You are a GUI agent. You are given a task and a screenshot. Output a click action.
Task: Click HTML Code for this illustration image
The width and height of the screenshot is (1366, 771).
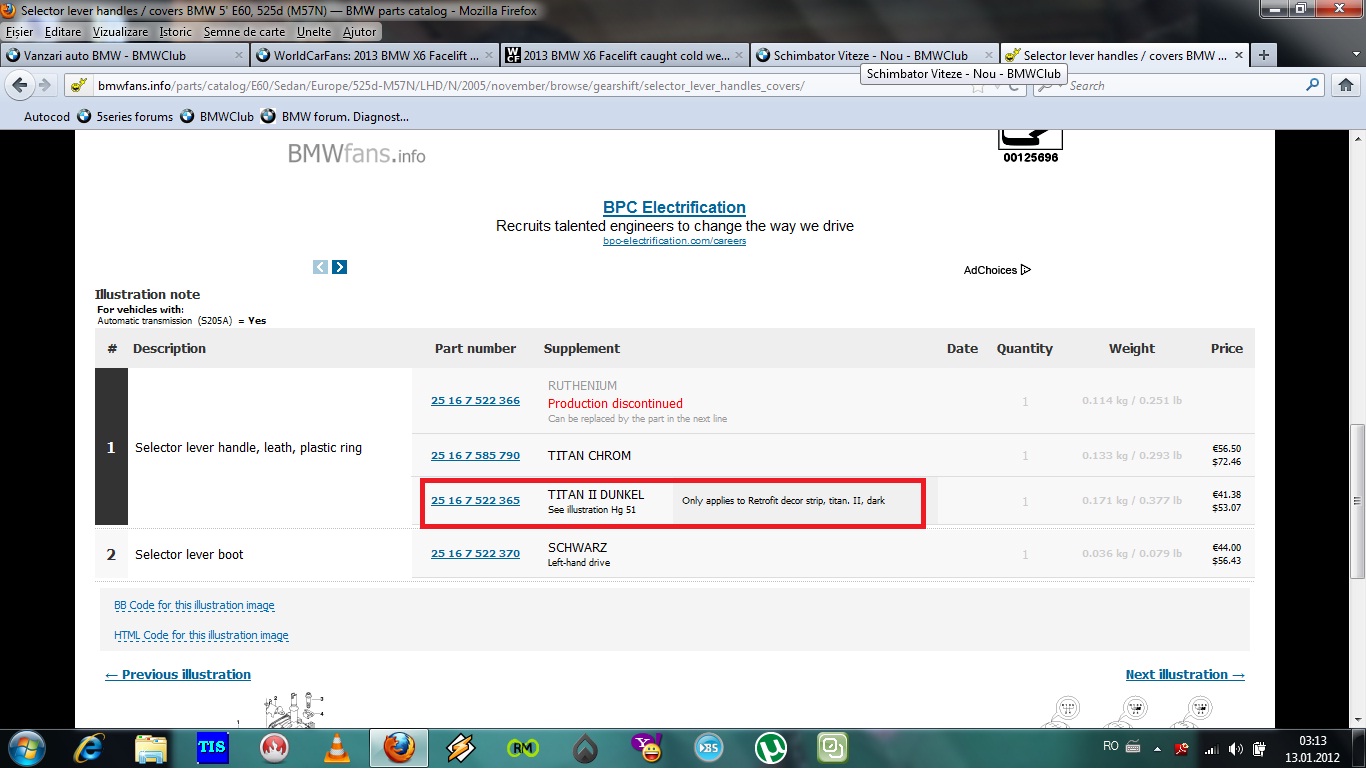[201, 636]
